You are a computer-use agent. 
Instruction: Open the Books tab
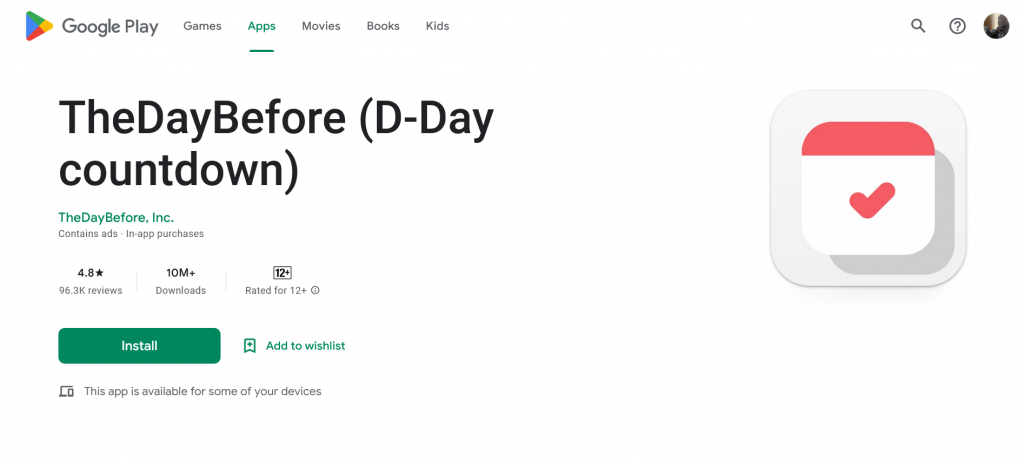coord(383,26)
